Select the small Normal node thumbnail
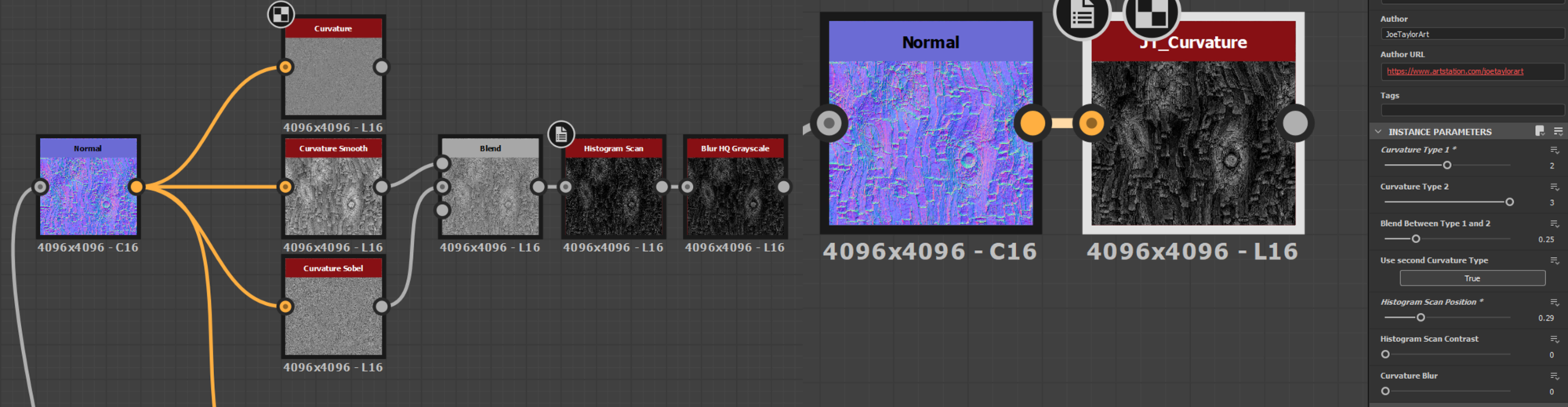Image resolution: width=1568 pixels, height=407 pixels. coord(89,196)
